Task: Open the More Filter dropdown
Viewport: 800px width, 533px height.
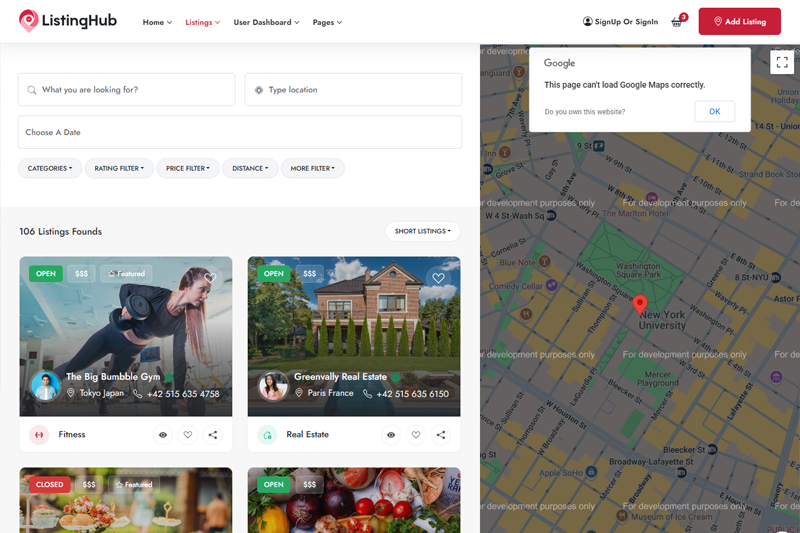Action: [x=313, y=168]
